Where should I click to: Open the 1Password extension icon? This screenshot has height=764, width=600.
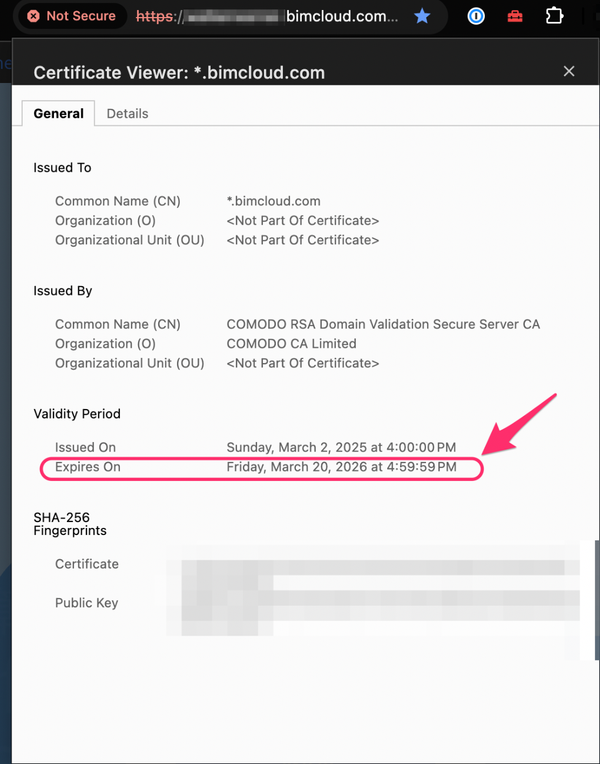pyautogui.click(x=476, y=16)
